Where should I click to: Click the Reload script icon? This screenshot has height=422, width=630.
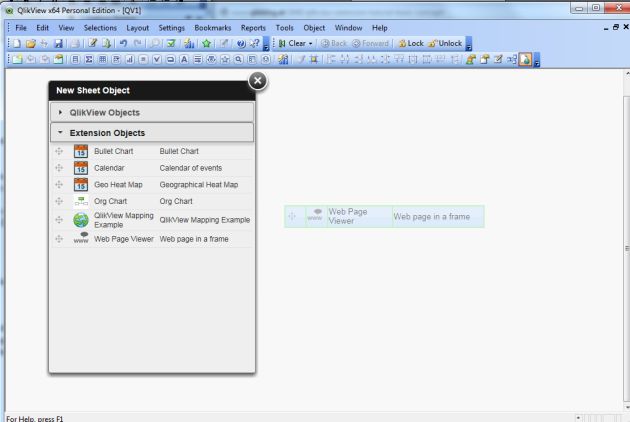[x=106, y=43]
